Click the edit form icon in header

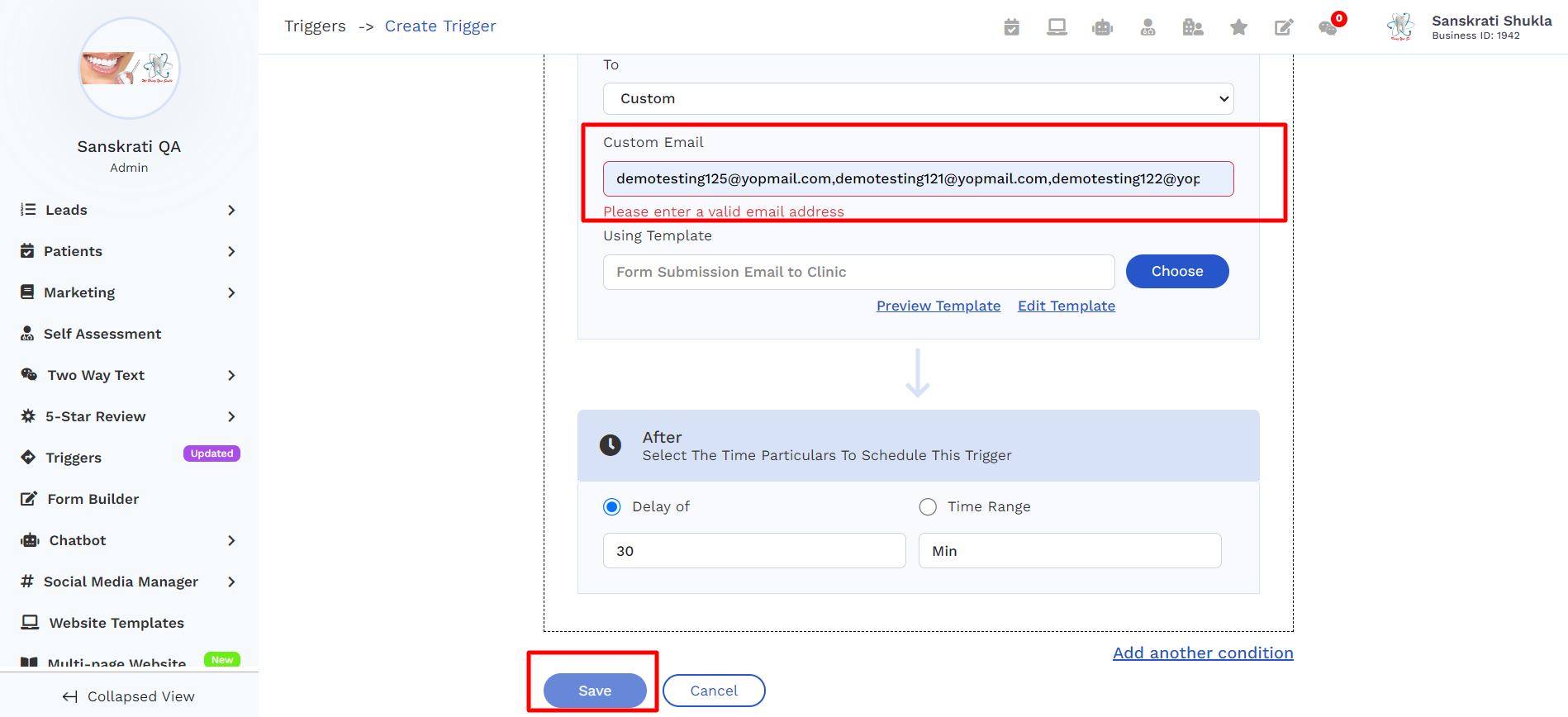(1283, 27)
